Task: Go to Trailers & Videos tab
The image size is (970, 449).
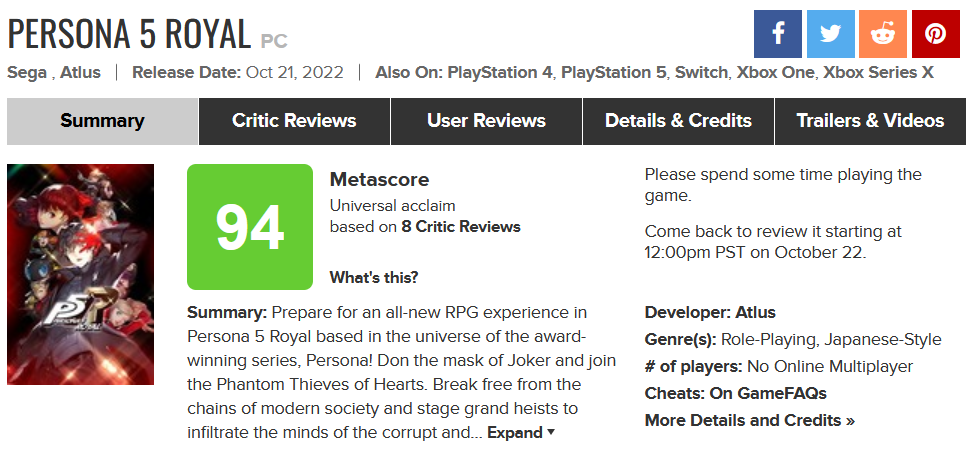Action: coord(870,121)
